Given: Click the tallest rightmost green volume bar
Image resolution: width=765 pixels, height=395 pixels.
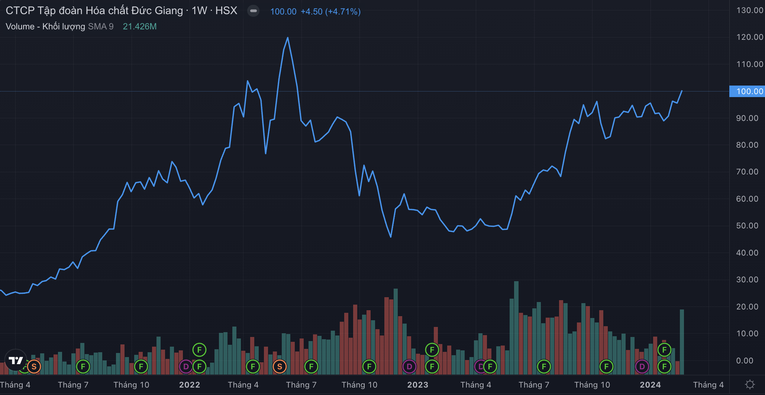Looking at the screenshot, I should click(x=682, y=342).
